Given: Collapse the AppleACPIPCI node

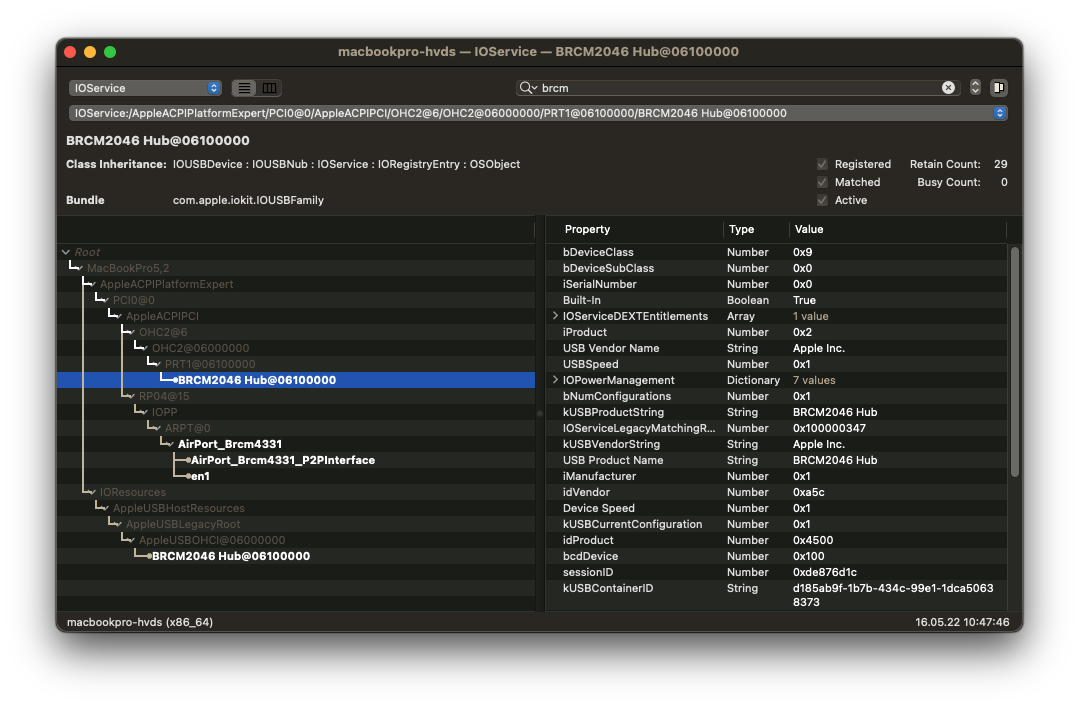Looking at the screenshot, I should 118,316.
